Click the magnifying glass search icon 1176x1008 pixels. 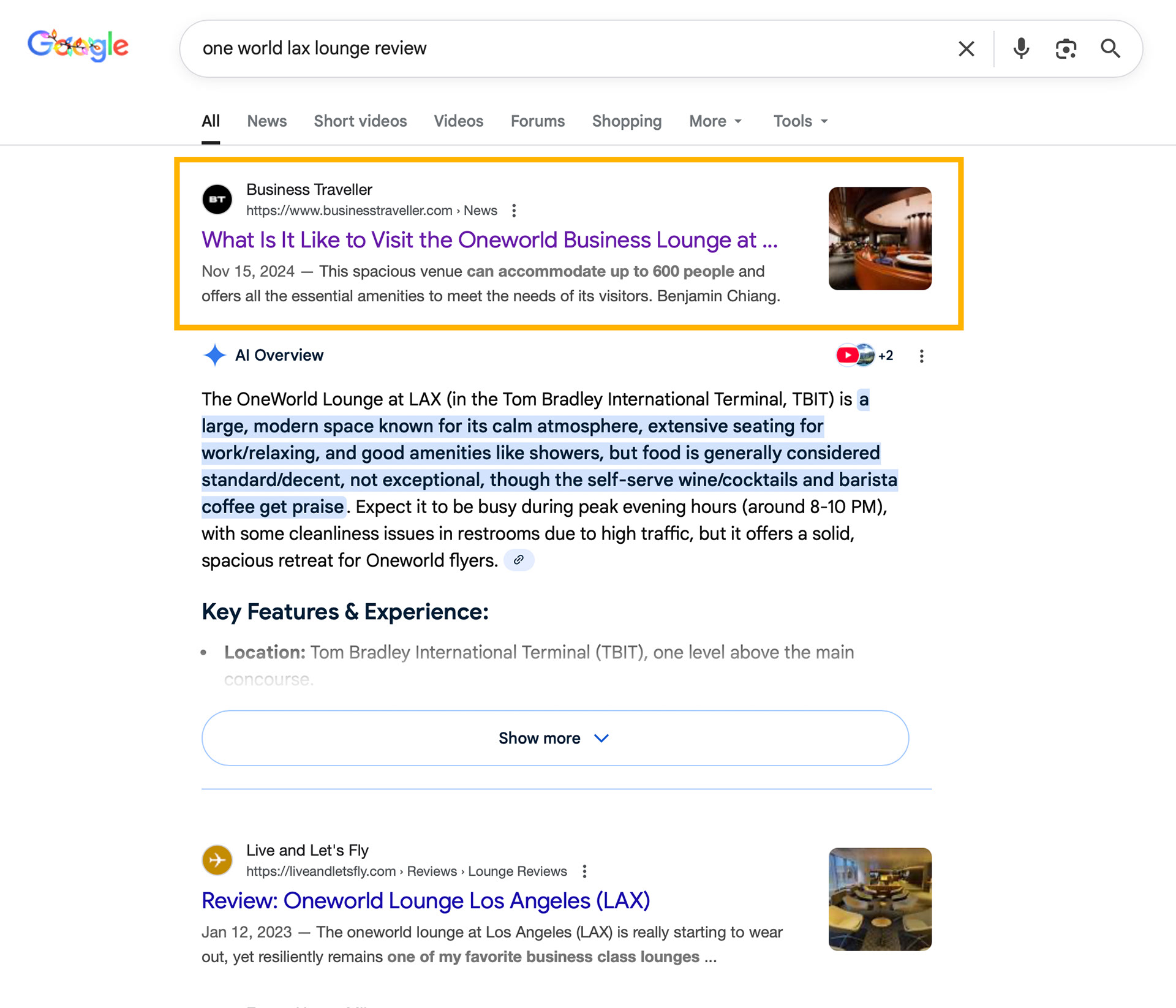1110,48
